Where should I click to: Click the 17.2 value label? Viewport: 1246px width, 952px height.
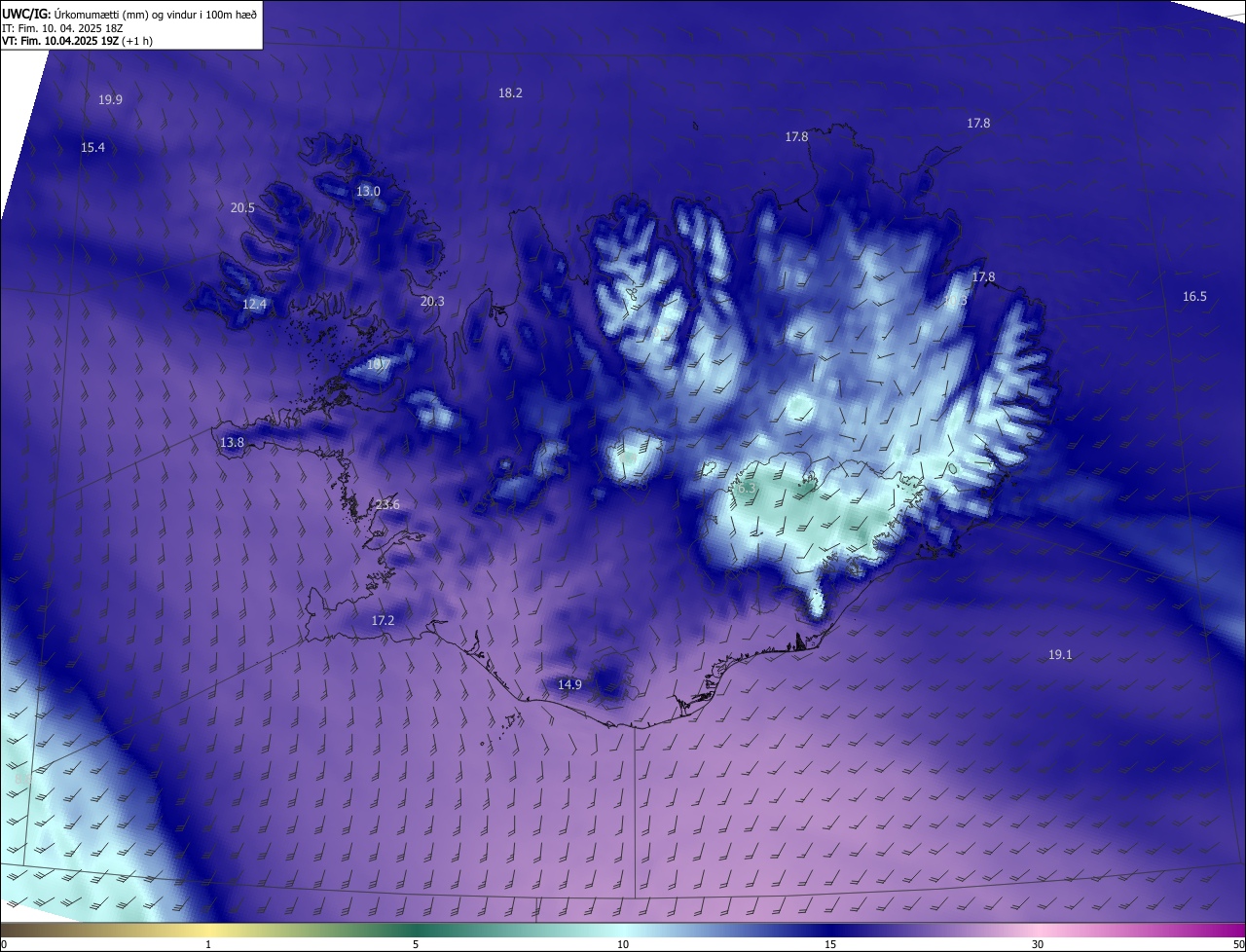tap(383, 620)
